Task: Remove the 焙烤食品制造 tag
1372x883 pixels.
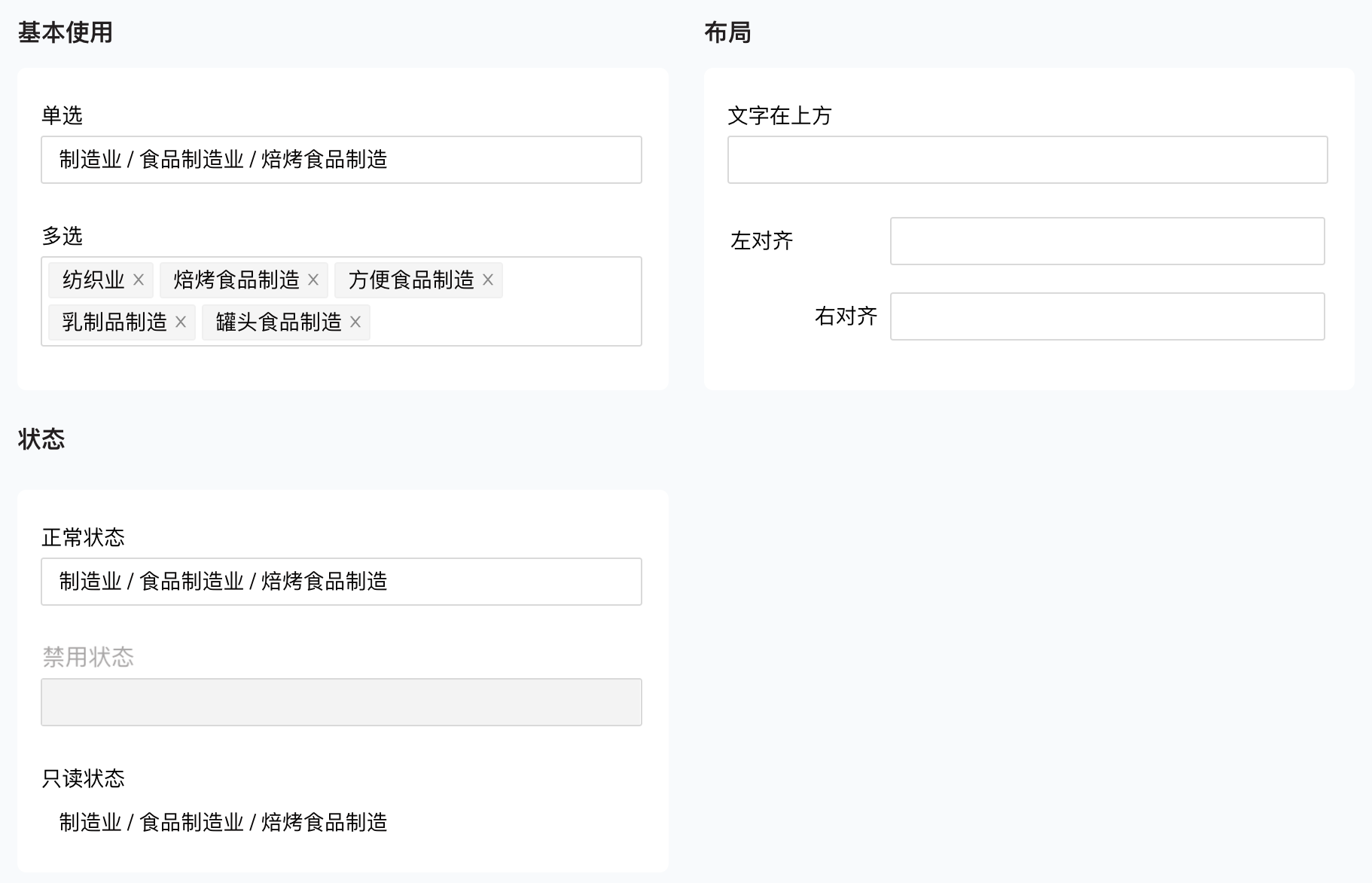Action: (313, 280)
